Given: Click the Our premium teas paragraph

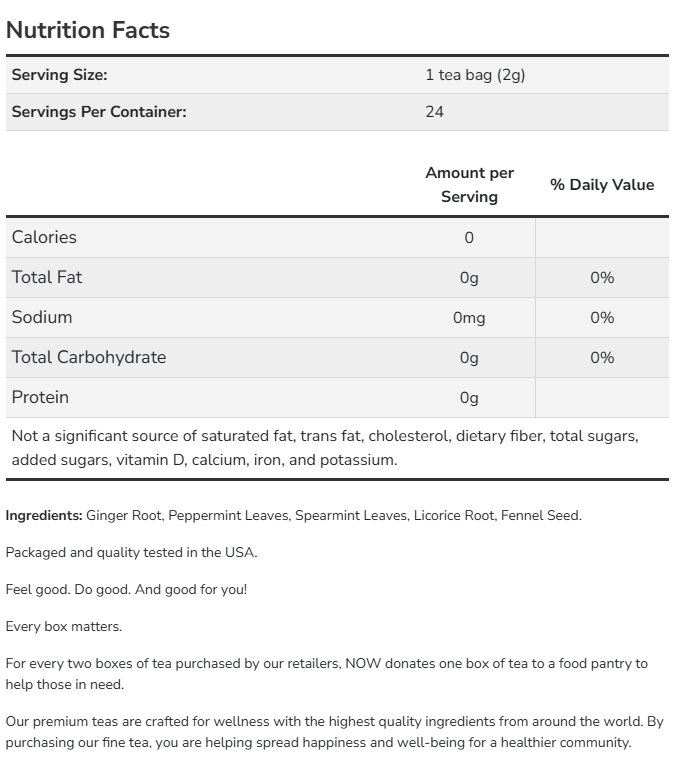Looking at the screenshot, I should pyautogui.click(x=334, y=732).
